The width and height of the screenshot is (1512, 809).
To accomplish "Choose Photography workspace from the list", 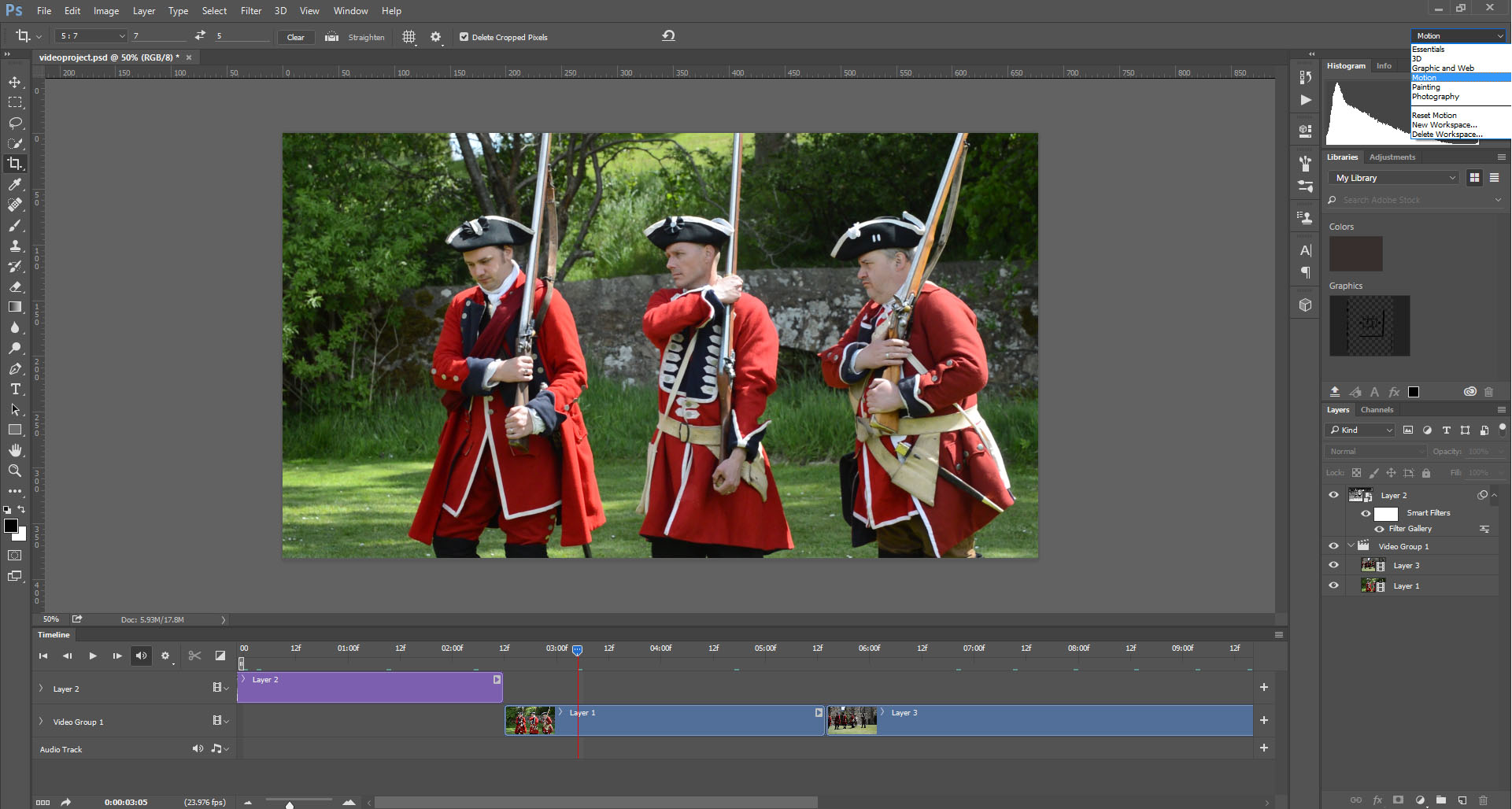I will (x=1435, y=97).
